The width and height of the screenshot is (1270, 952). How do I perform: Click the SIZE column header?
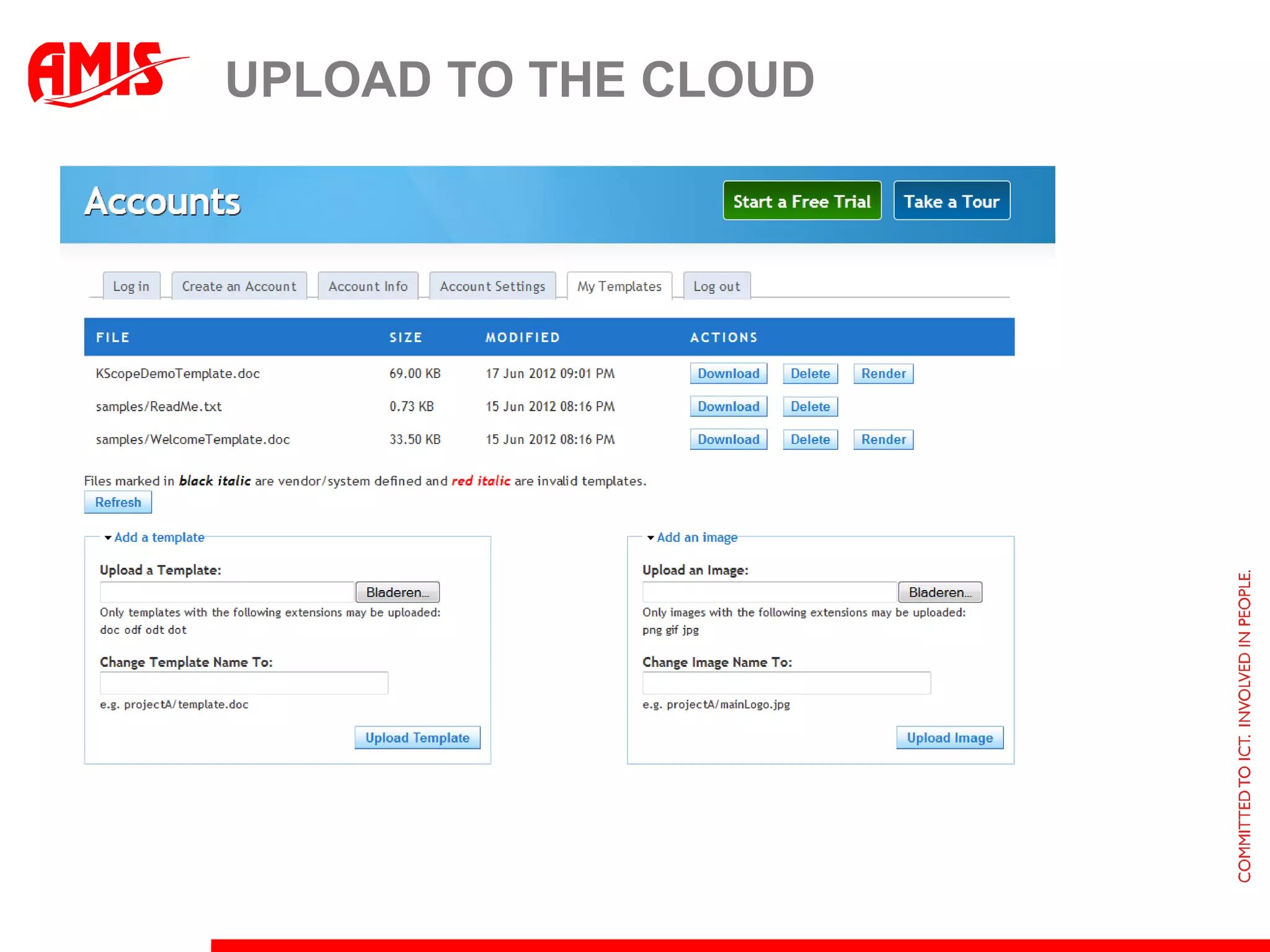point(406,337)
